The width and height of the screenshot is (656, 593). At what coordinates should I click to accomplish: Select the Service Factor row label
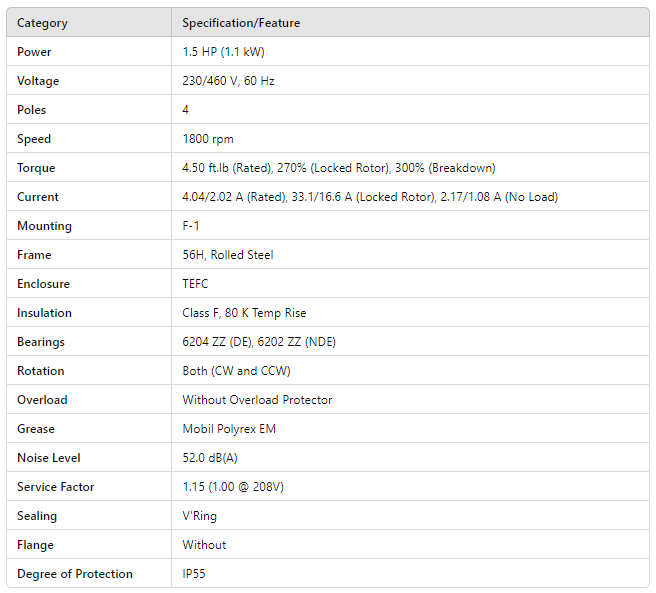click(56, 487)
